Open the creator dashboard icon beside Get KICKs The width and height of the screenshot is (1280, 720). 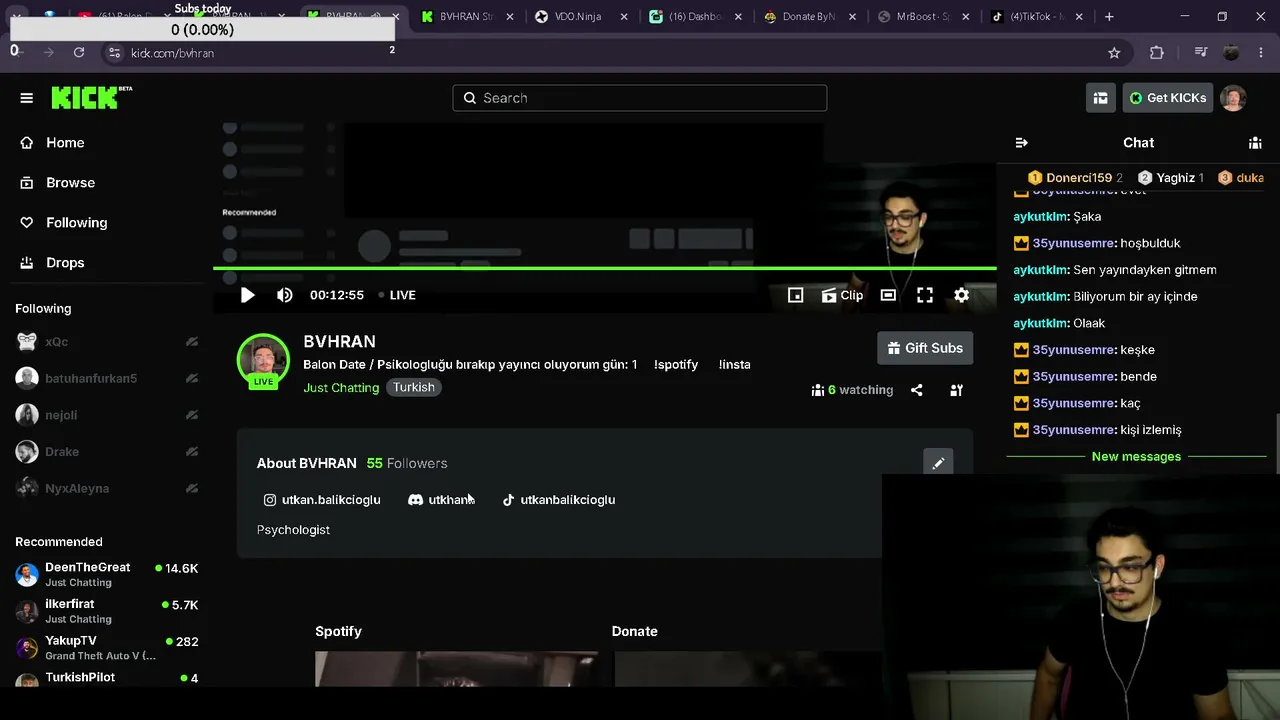1100,98
